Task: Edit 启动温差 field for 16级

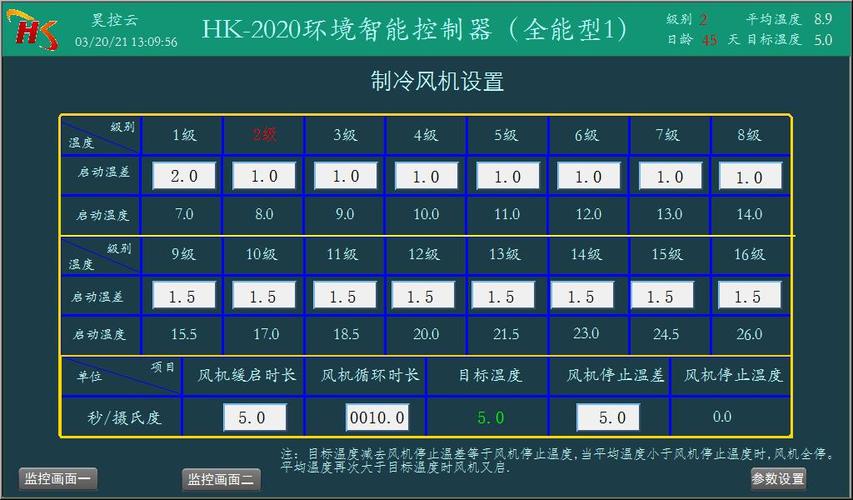Action: [x=750, y=295]
